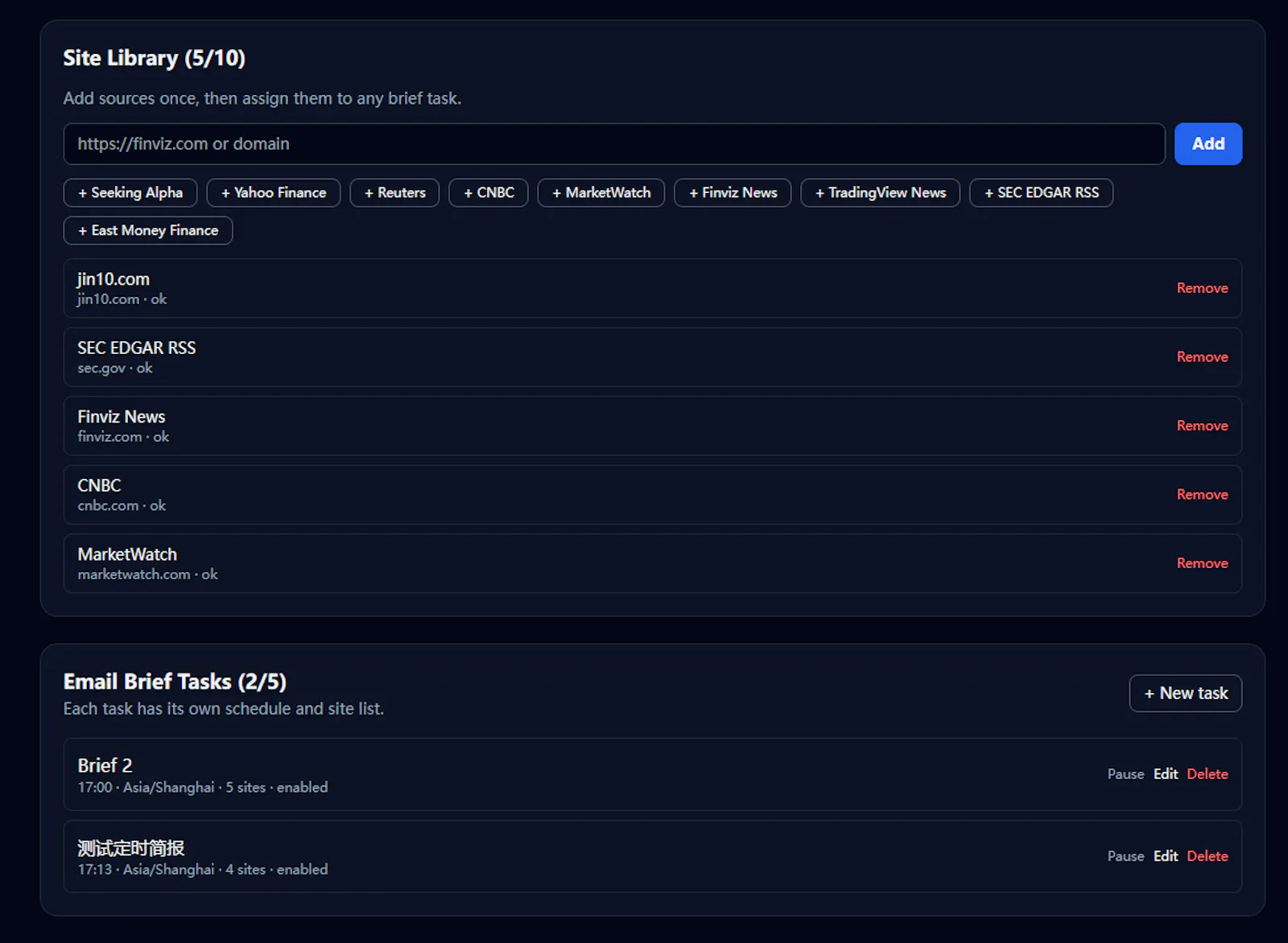Select the 测试定时简报 task title
The image size is (1288, 943).
[x=131, y=848]
